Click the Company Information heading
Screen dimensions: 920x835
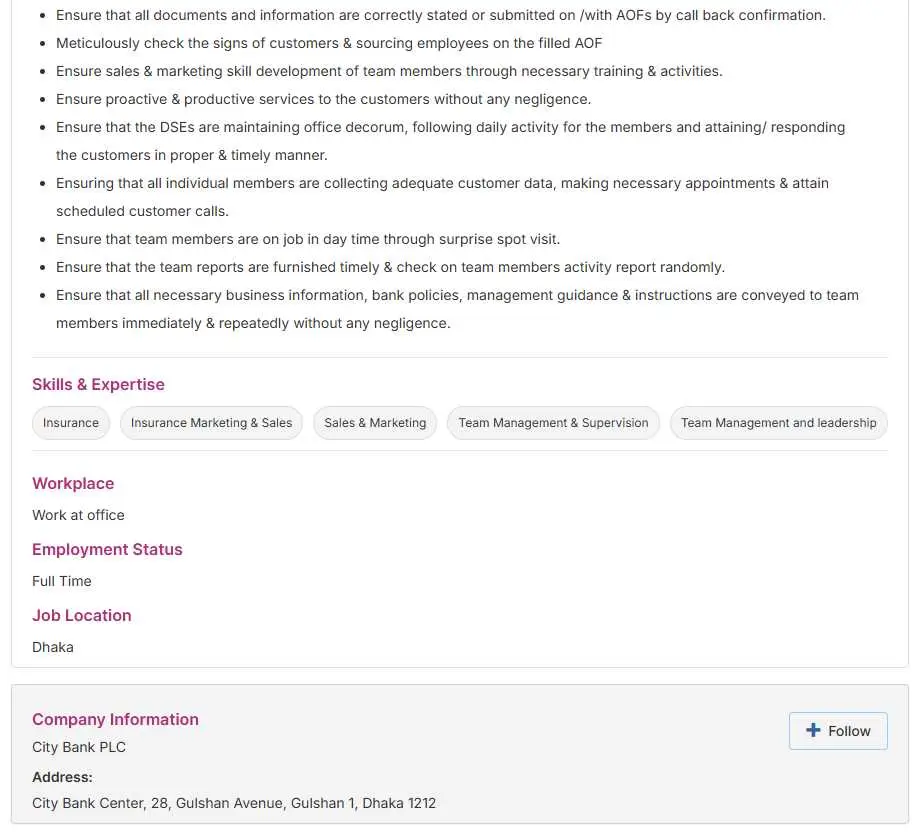pyautogui.click(x=115, y=720)
